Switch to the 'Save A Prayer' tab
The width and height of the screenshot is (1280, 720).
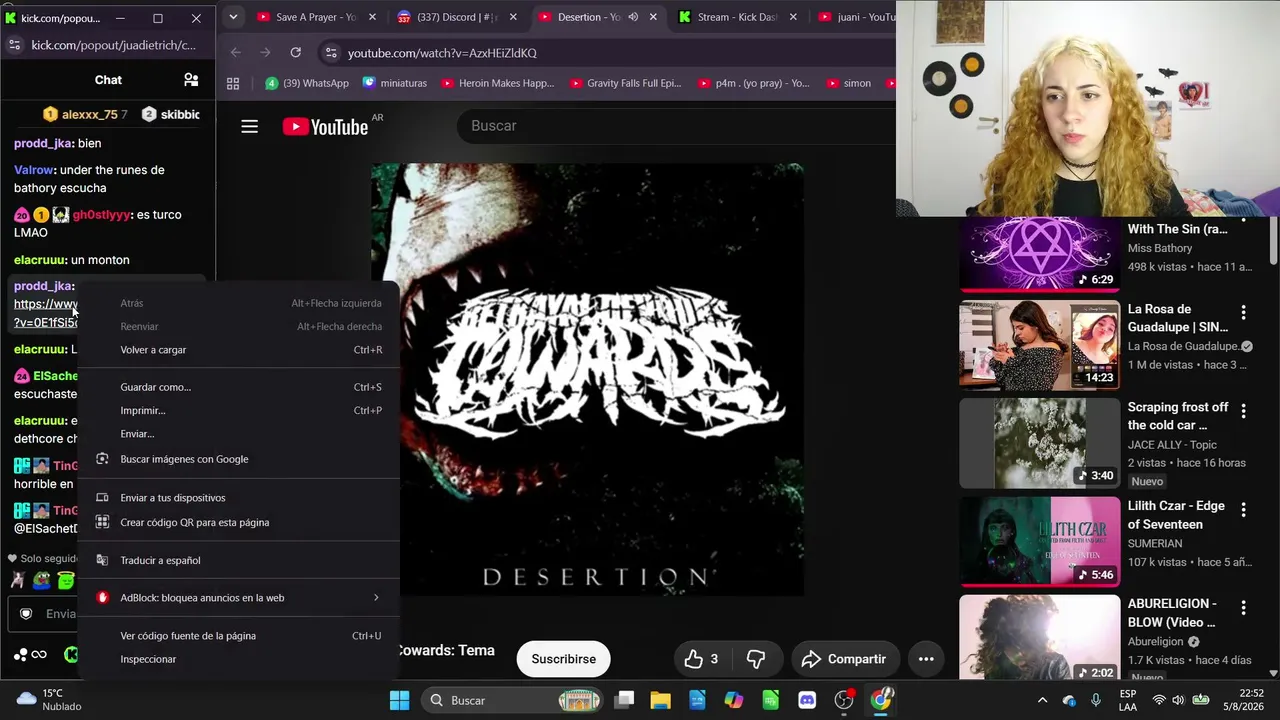click(316, 17)
